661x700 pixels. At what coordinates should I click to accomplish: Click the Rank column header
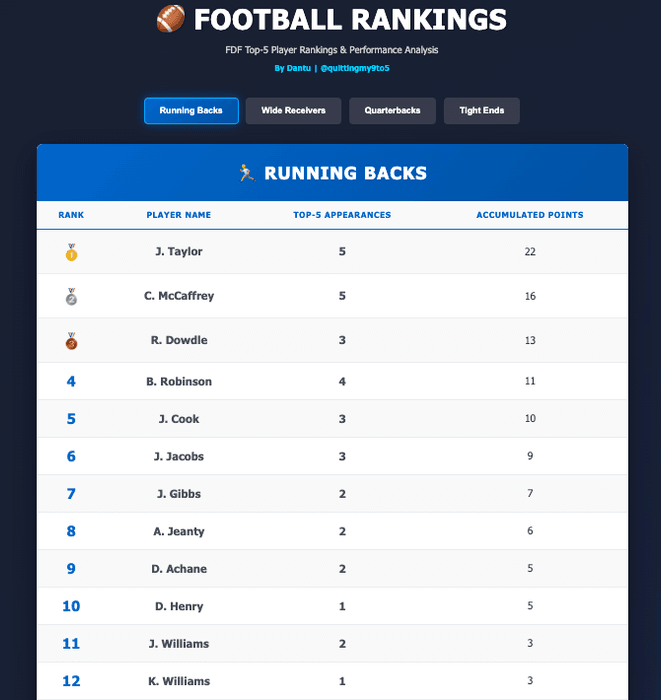tap(71, 215)
